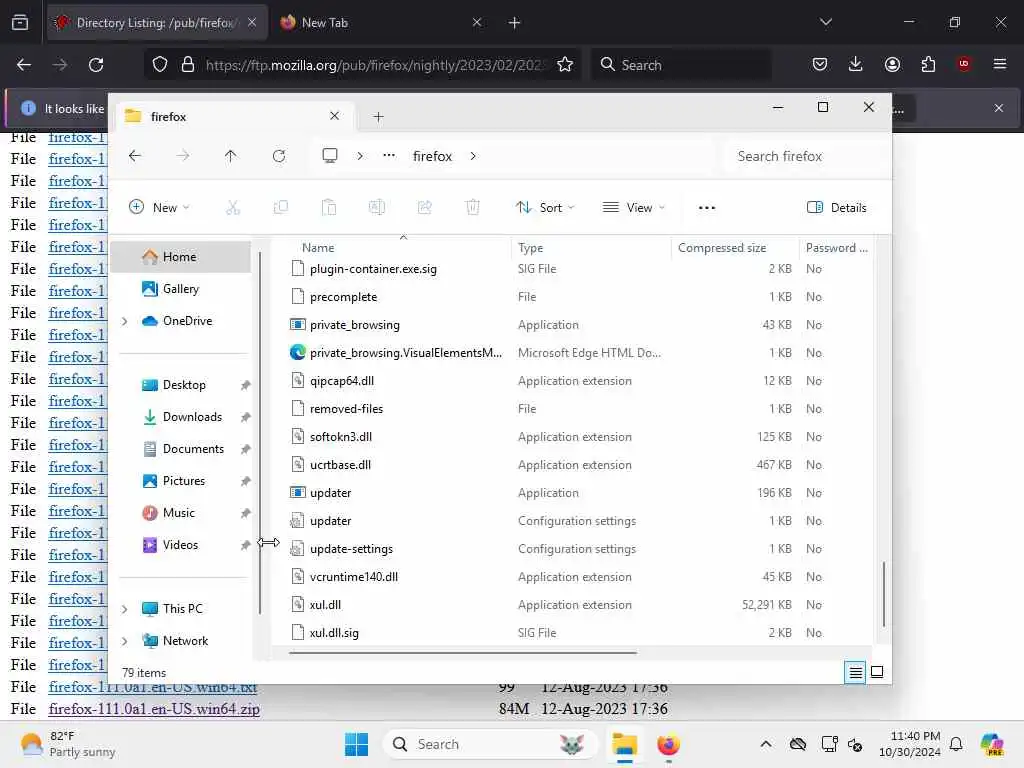Viewport: 1024px width, 768px height.
Task: Click the horizontal scrollbar under file list
Action: coord(462,652)
